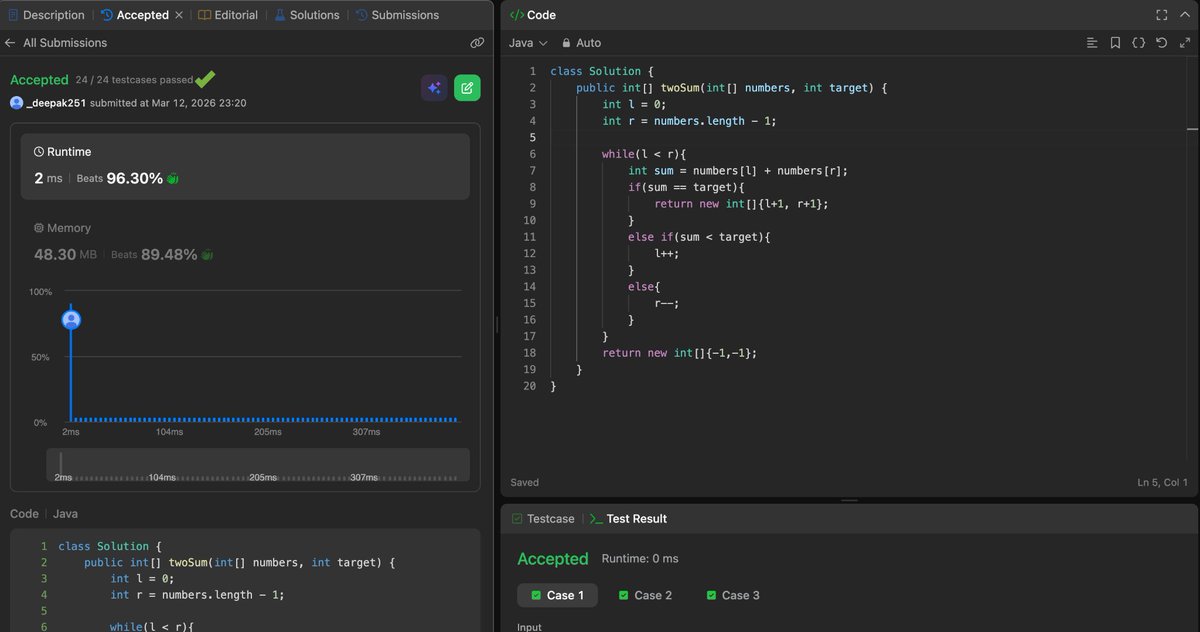Click the Solutions flask icon
1200x632 pixels.
(280, 15)
